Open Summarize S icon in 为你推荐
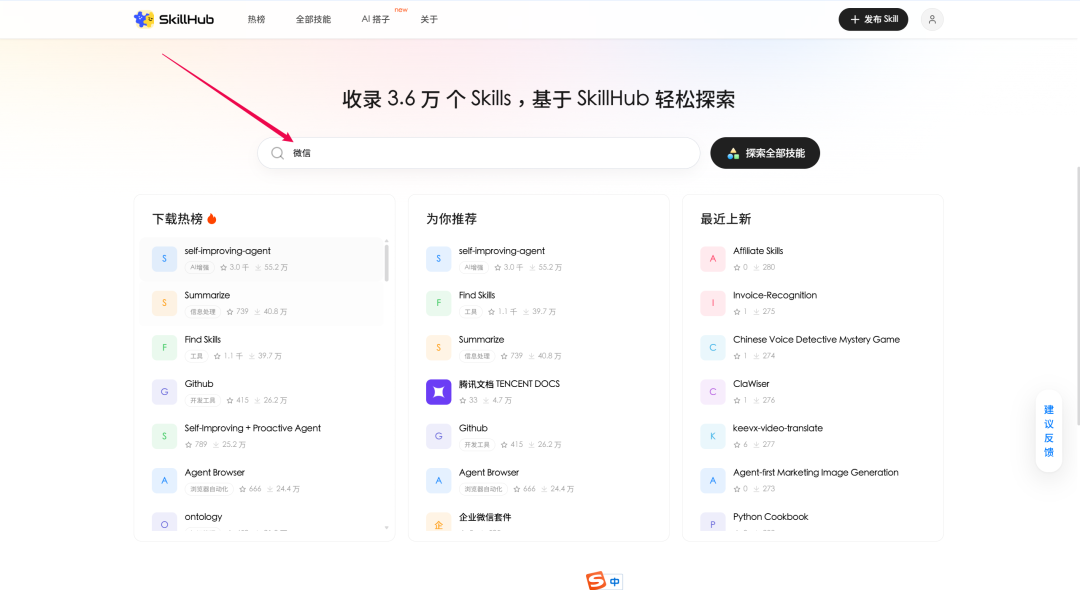The height and width of the screenshot is (590, 1080). [438, 348]
